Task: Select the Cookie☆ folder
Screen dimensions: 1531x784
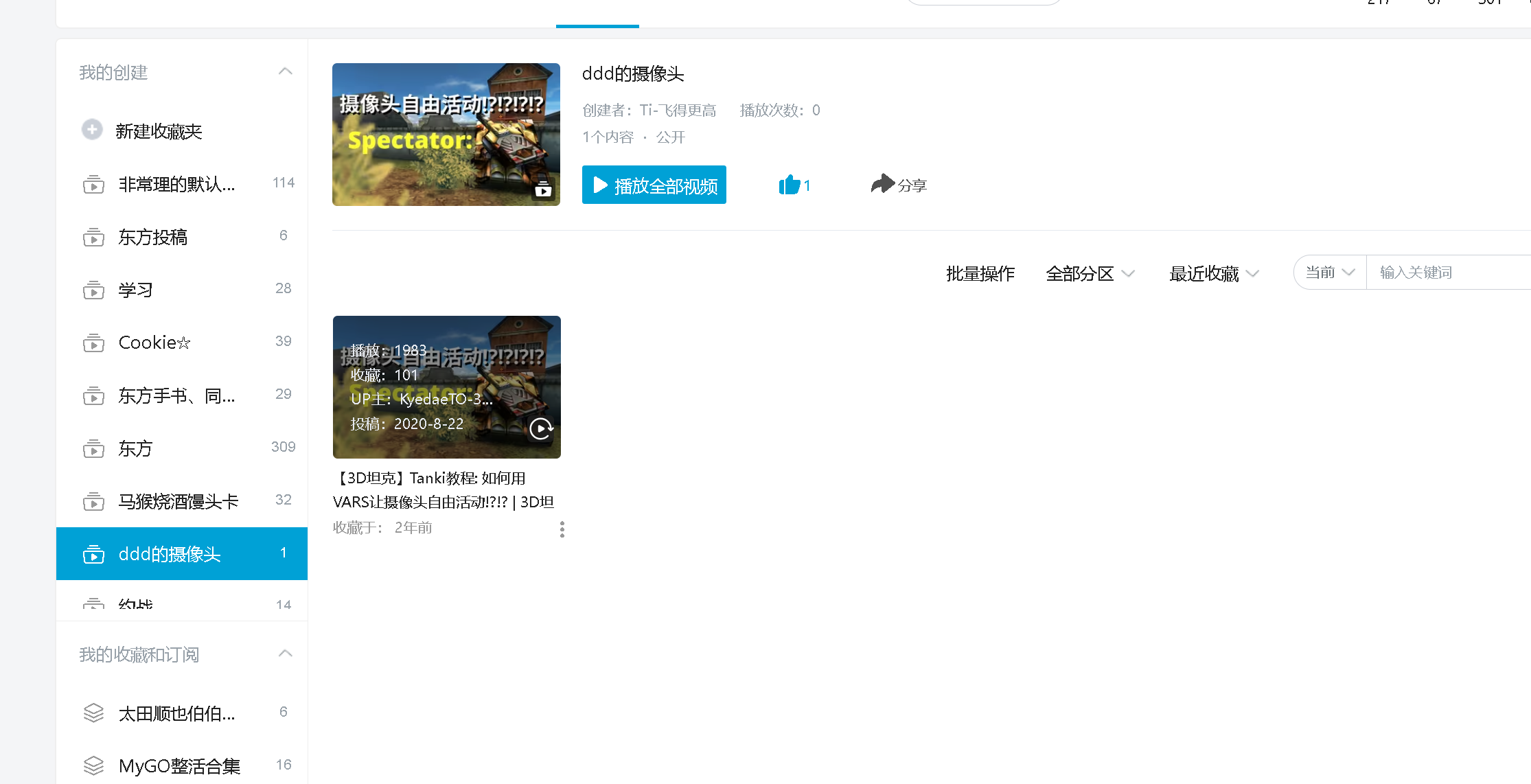Action: pyautogui.click(x=182, y=343)
